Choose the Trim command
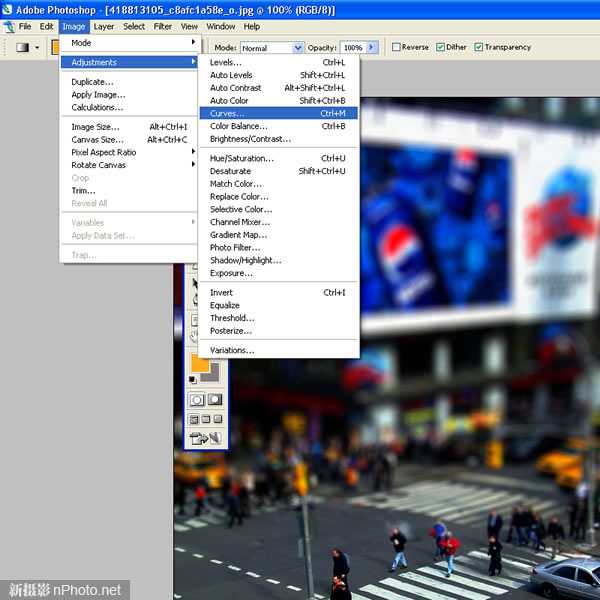This screenshot has height=600, width=600. (x=129, y=191)
